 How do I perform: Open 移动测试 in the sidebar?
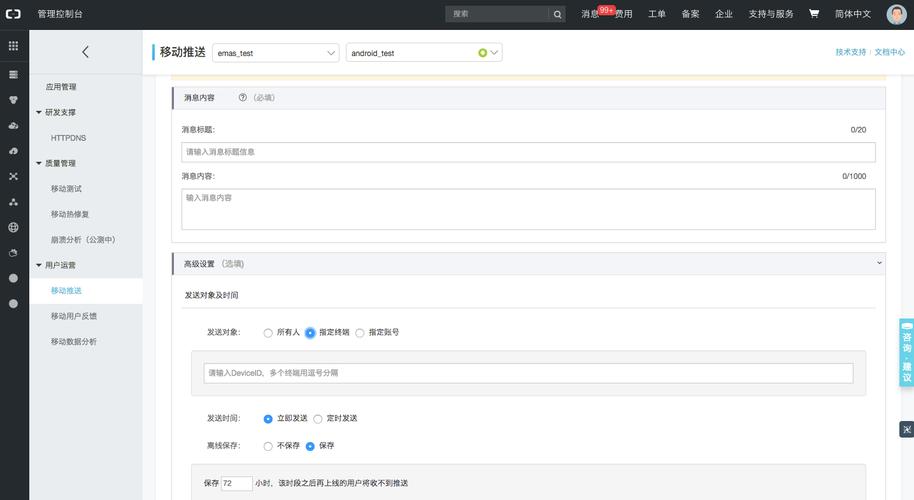[66, 189]
